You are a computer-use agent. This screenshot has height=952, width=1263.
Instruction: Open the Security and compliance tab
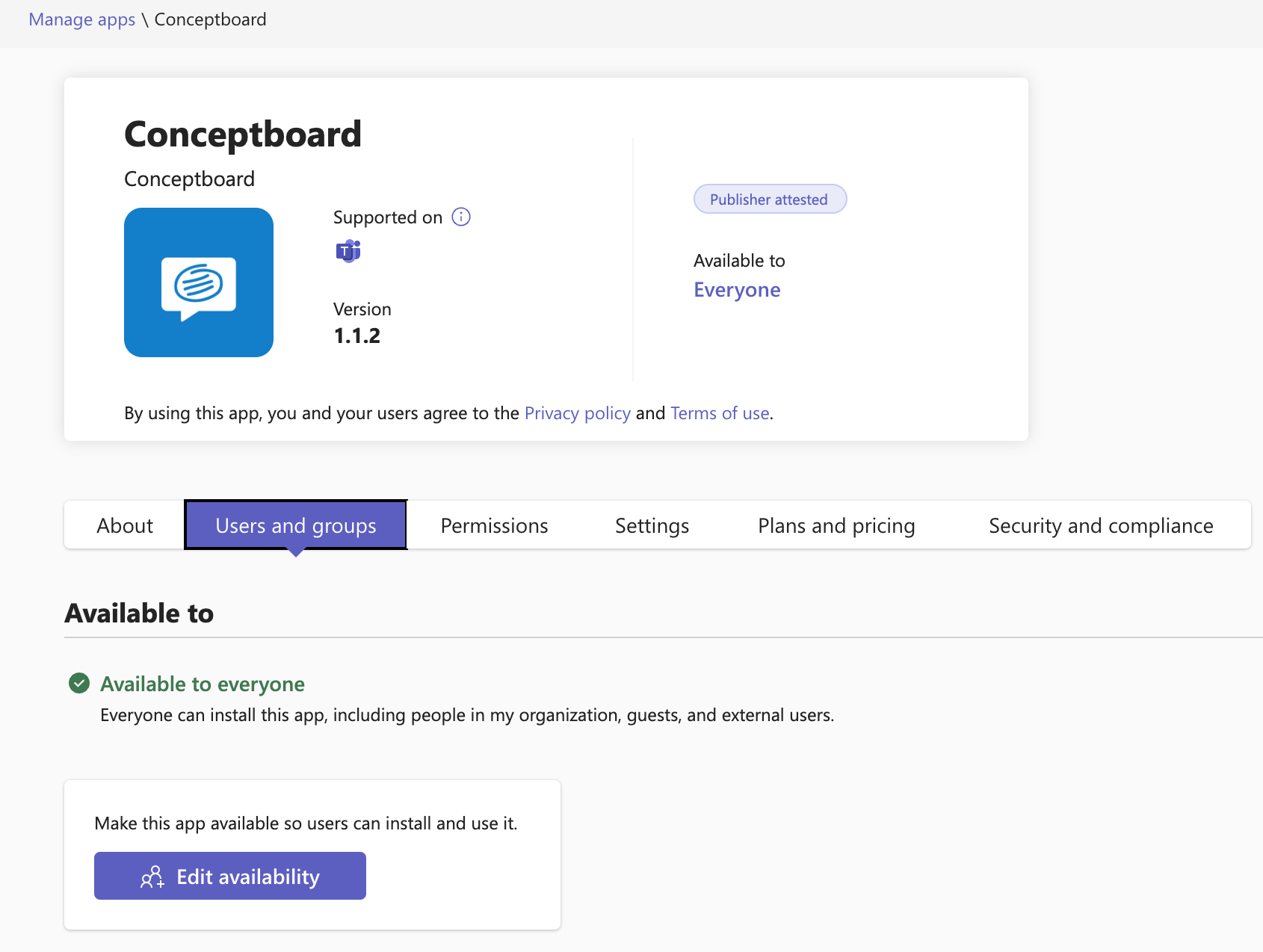click(x=1101, y=525)
